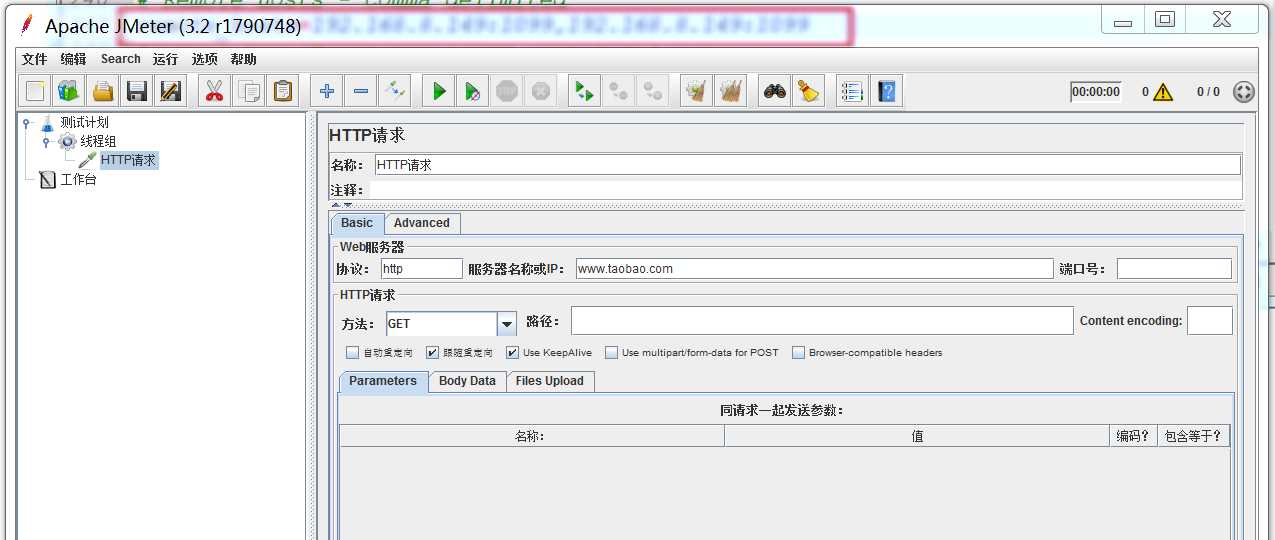This screenshot has height=540, width=1275.
Task: Enable Browser-compatible headers
Action: click(798, 353)
